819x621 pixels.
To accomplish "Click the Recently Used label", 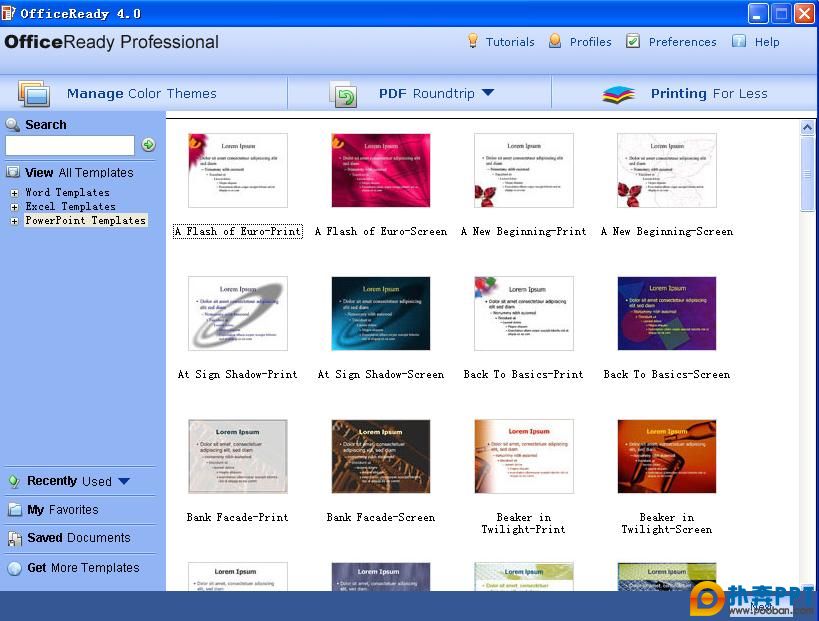I will pos(69,481).
